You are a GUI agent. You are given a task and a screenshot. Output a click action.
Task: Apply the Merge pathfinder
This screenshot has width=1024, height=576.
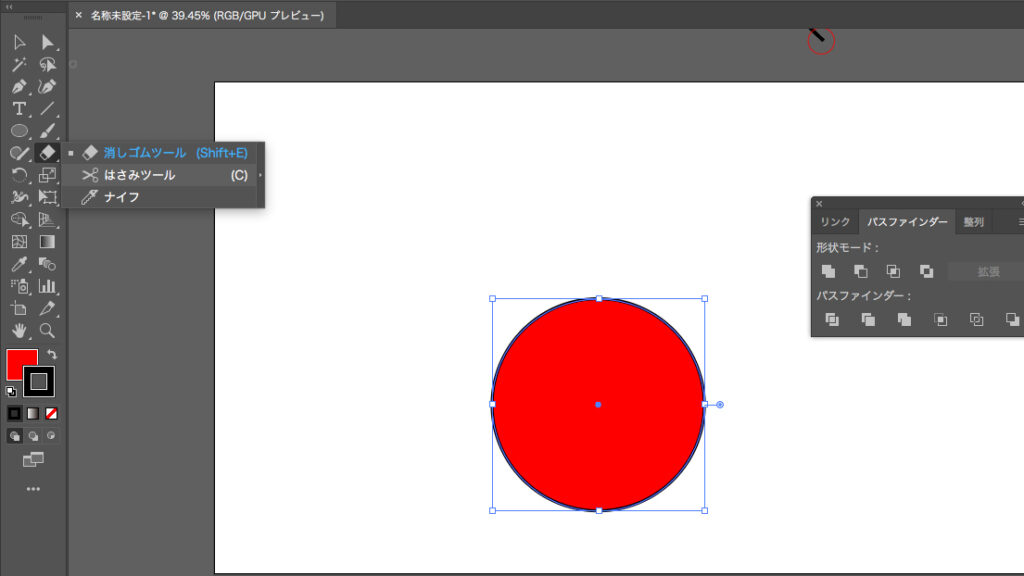(x=904, y=319)
